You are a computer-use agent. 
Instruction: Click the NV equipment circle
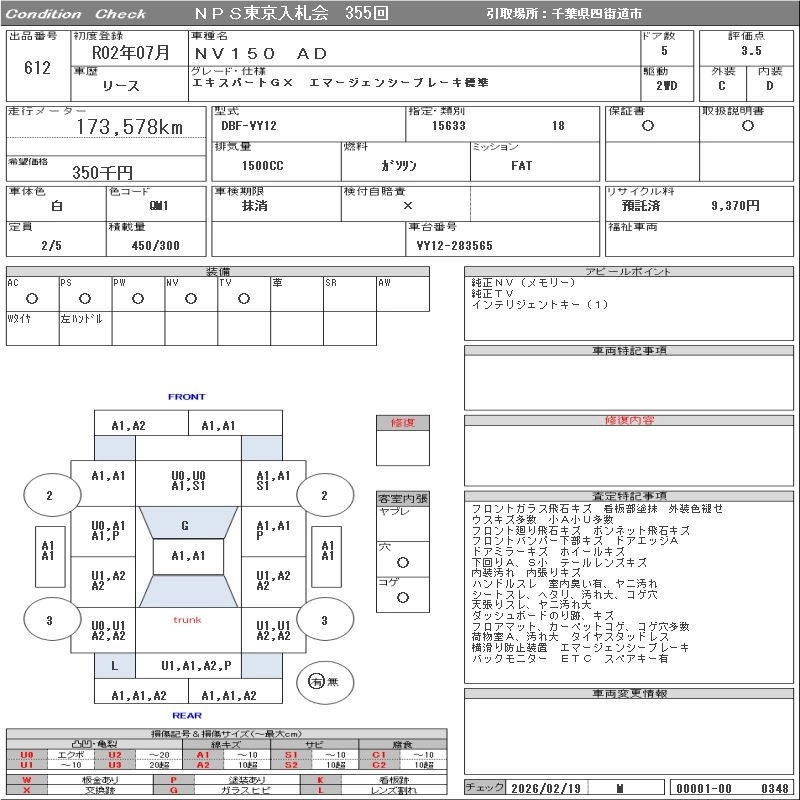[190, 298]
